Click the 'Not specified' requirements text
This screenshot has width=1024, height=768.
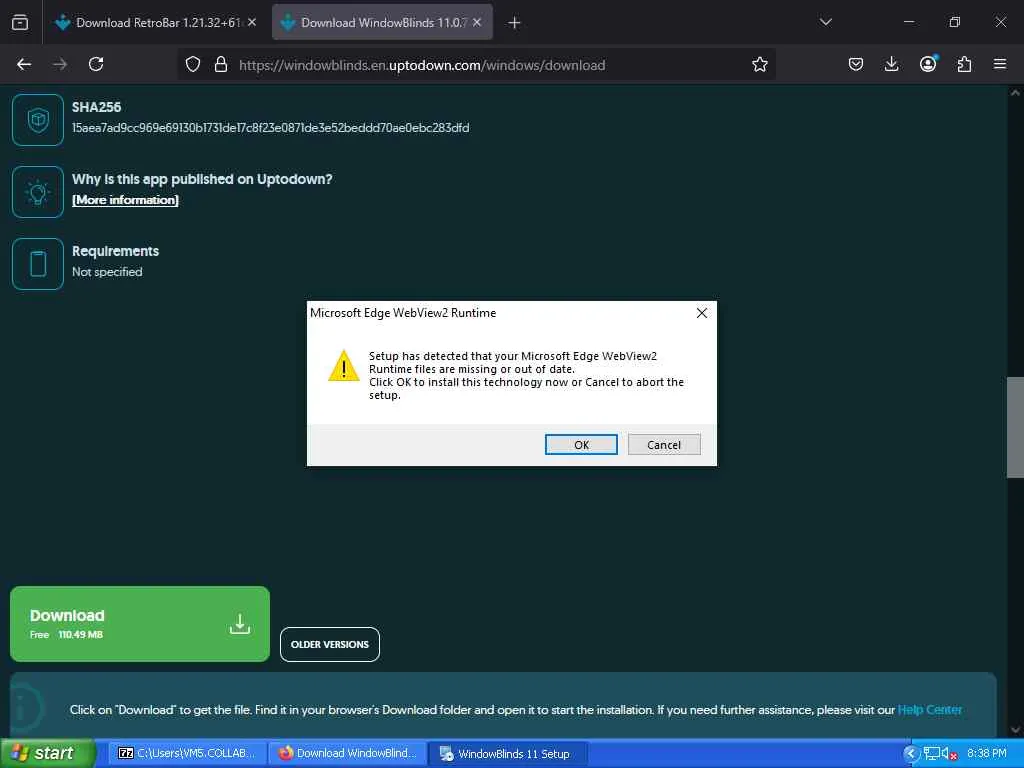point(107,272)
